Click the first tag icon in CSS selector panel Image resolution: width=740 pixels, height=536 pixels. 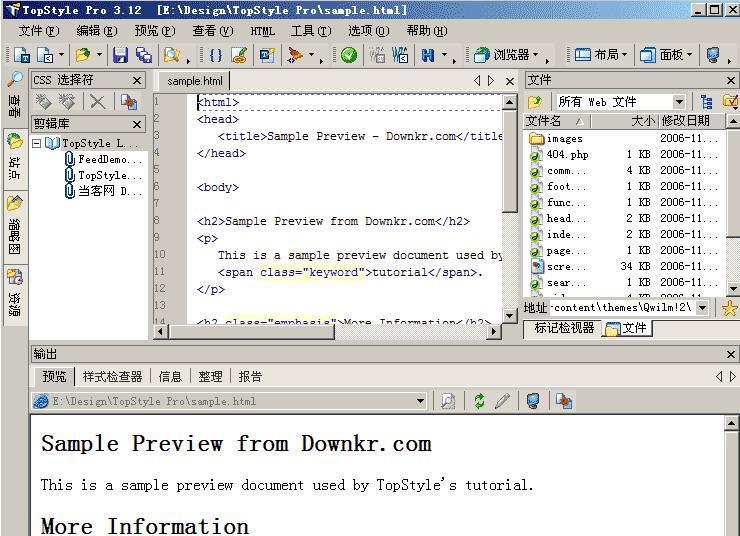point(43,101)
